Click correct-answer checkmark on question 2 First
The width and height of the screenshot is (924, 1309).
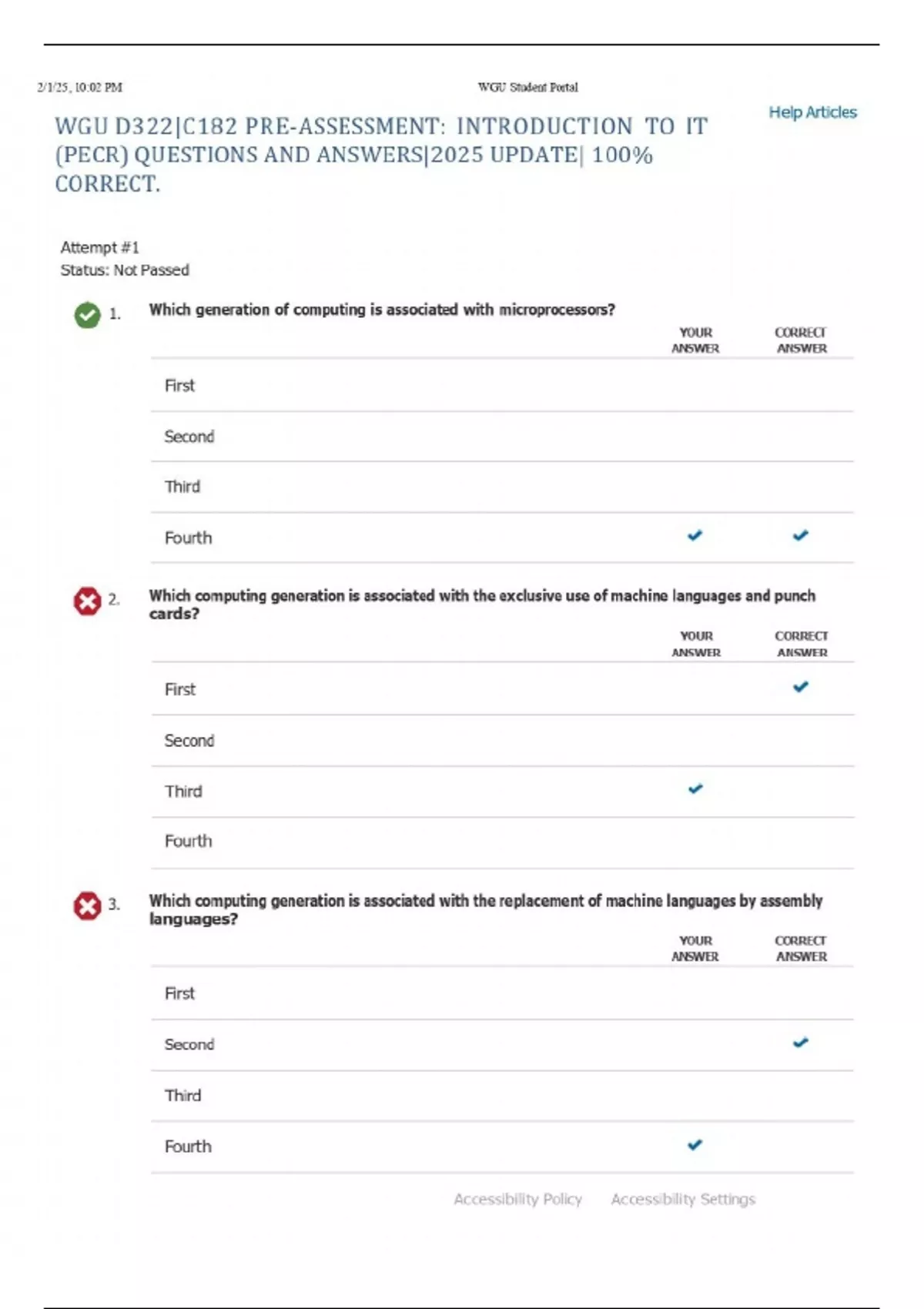(x=801, y=687)
